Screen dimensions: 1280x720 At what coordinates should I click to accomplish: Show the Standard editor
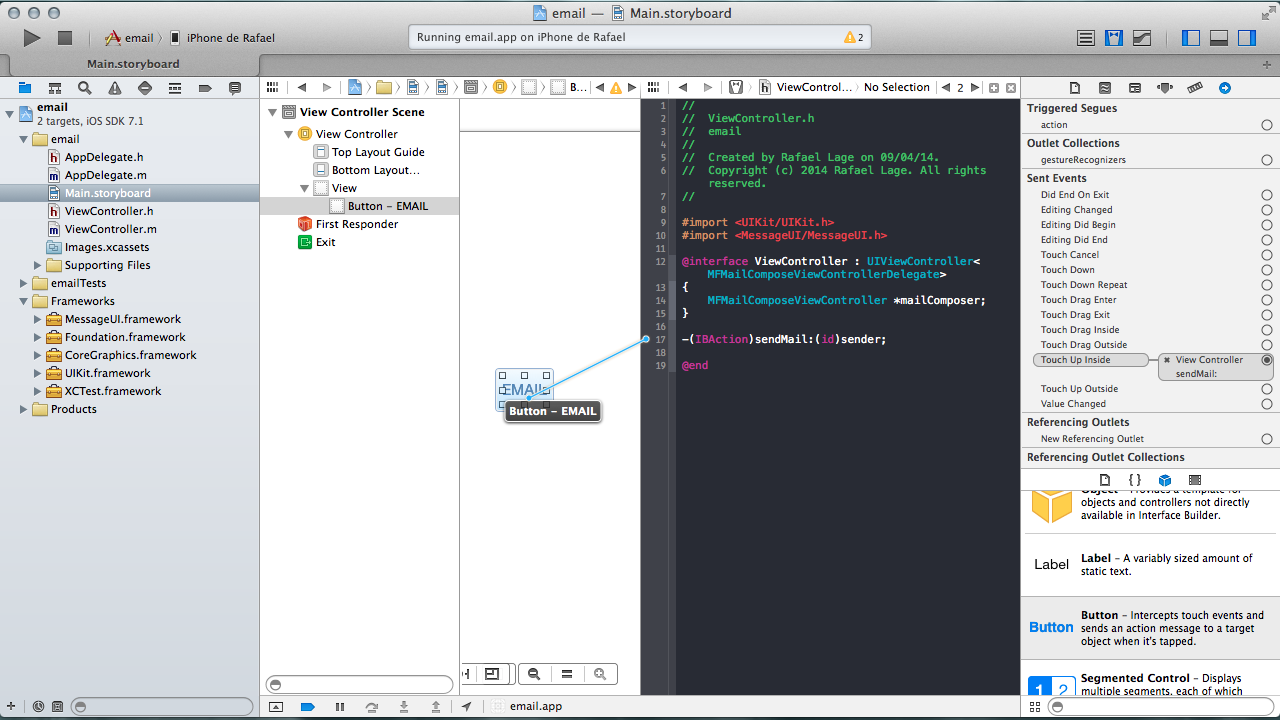(x=1086, y=38)
